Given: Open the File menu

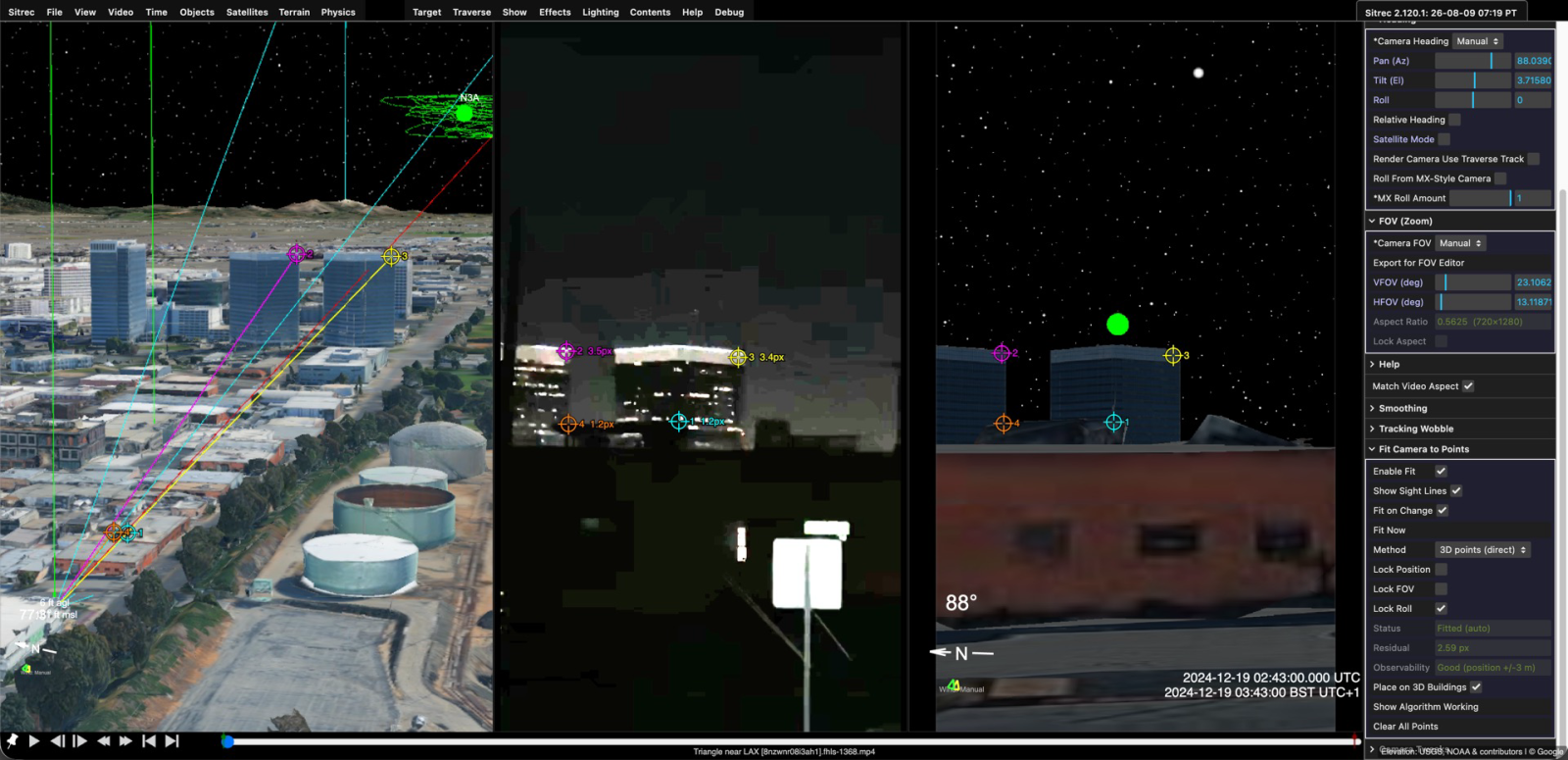Looking at the screenshot, I should tap(54, 13).
